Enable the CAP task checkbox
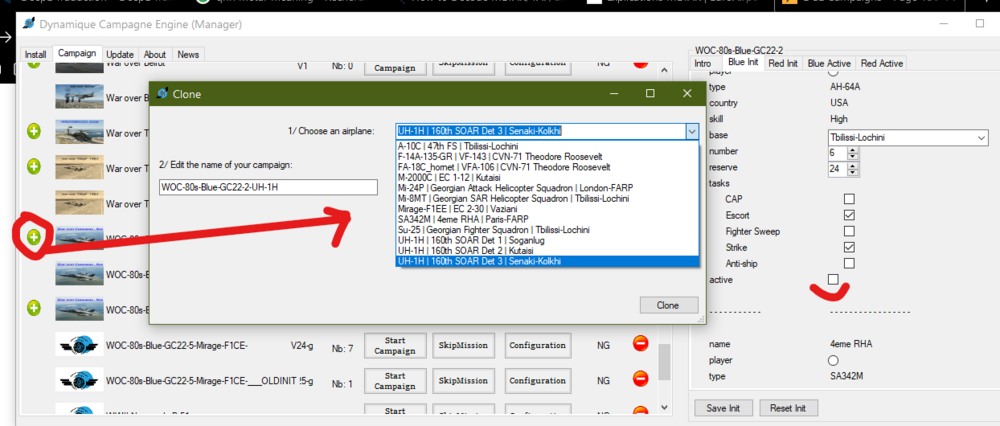This screenshot has width=1000, height=426. click(849, 199)
